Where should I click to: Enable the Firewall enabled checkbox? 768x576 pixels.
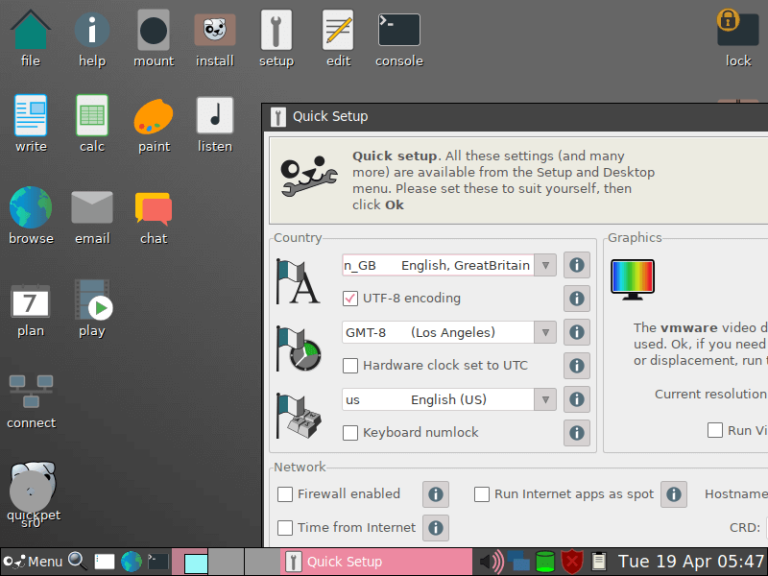(285, 494)
